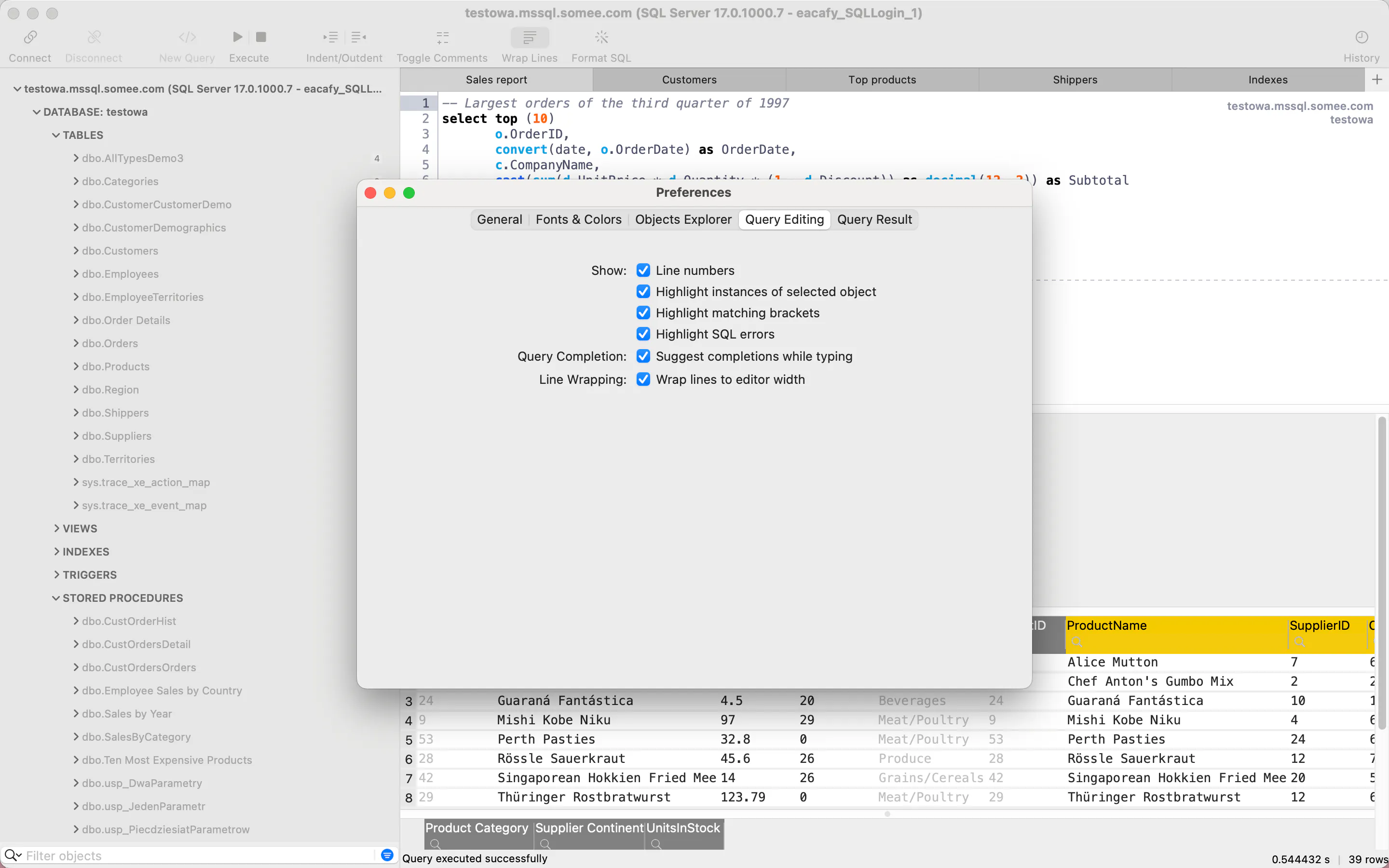The height and width of the screenshot is (868, 1389).
Task: Click the search icon under SupplierID column
Action: [x=1299, y=642]
